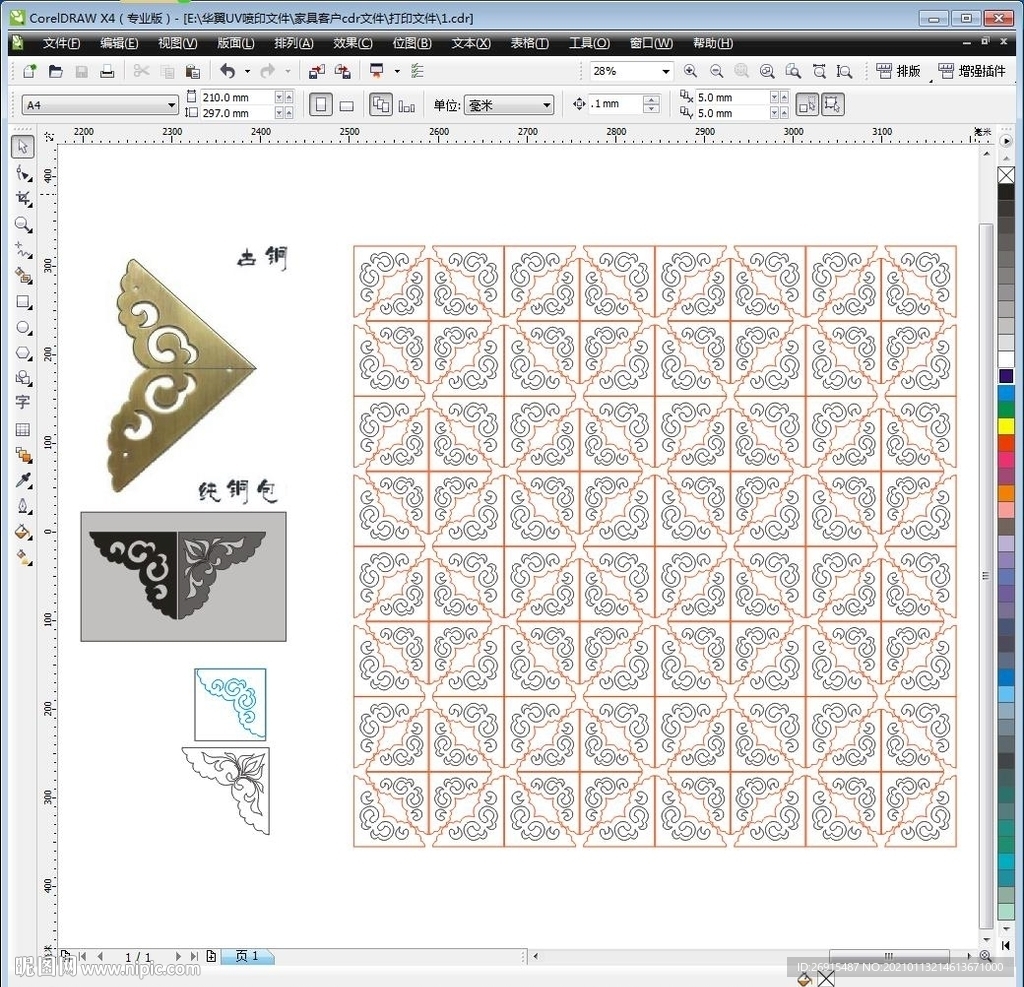Viewport: 1024px width, 987px height.
Task: Click the 排版 button
Action: [x=898, y=71]
